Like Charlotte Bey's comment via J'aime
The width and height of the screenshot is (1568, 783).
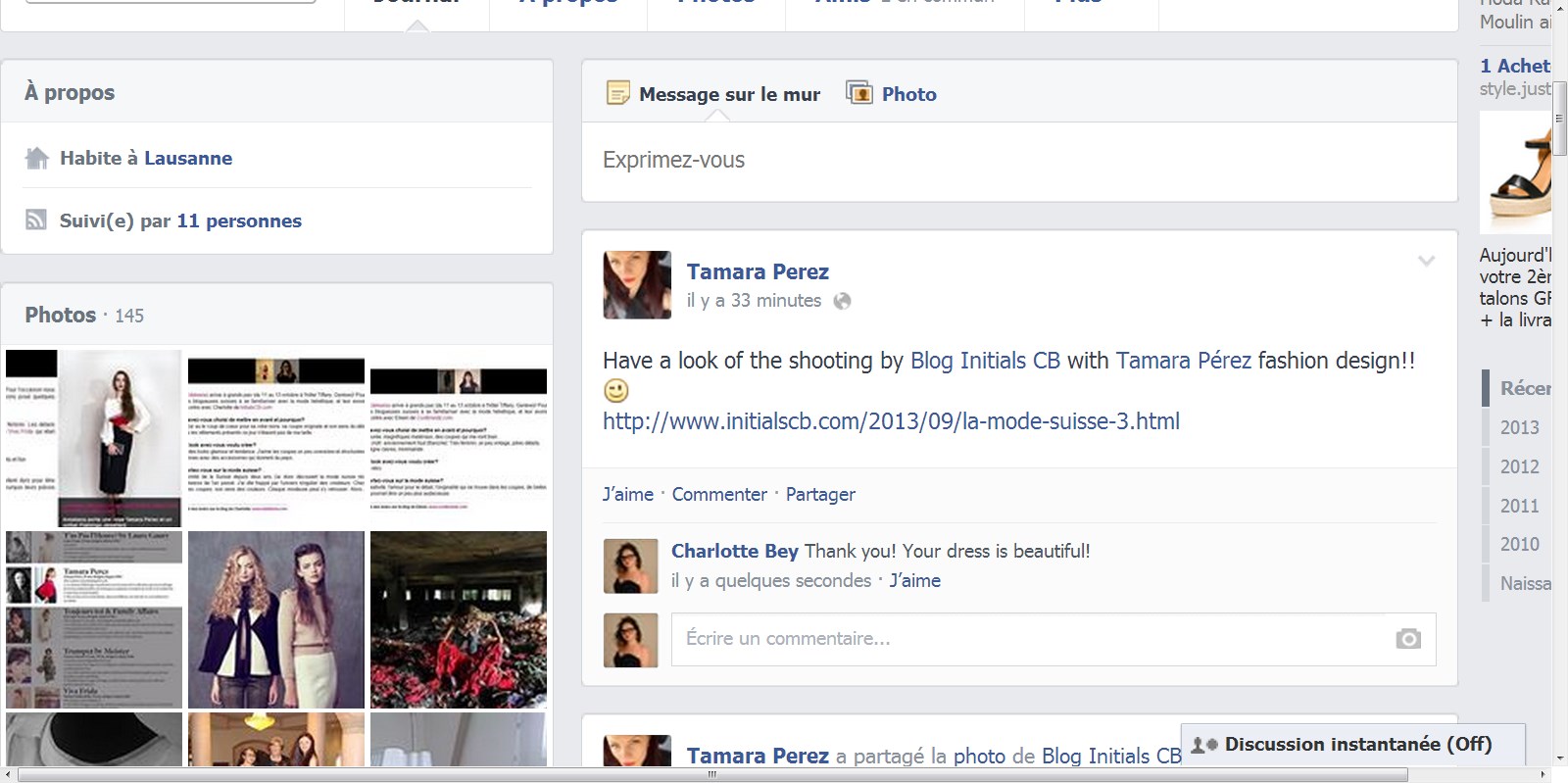click(x=915, y=580)
